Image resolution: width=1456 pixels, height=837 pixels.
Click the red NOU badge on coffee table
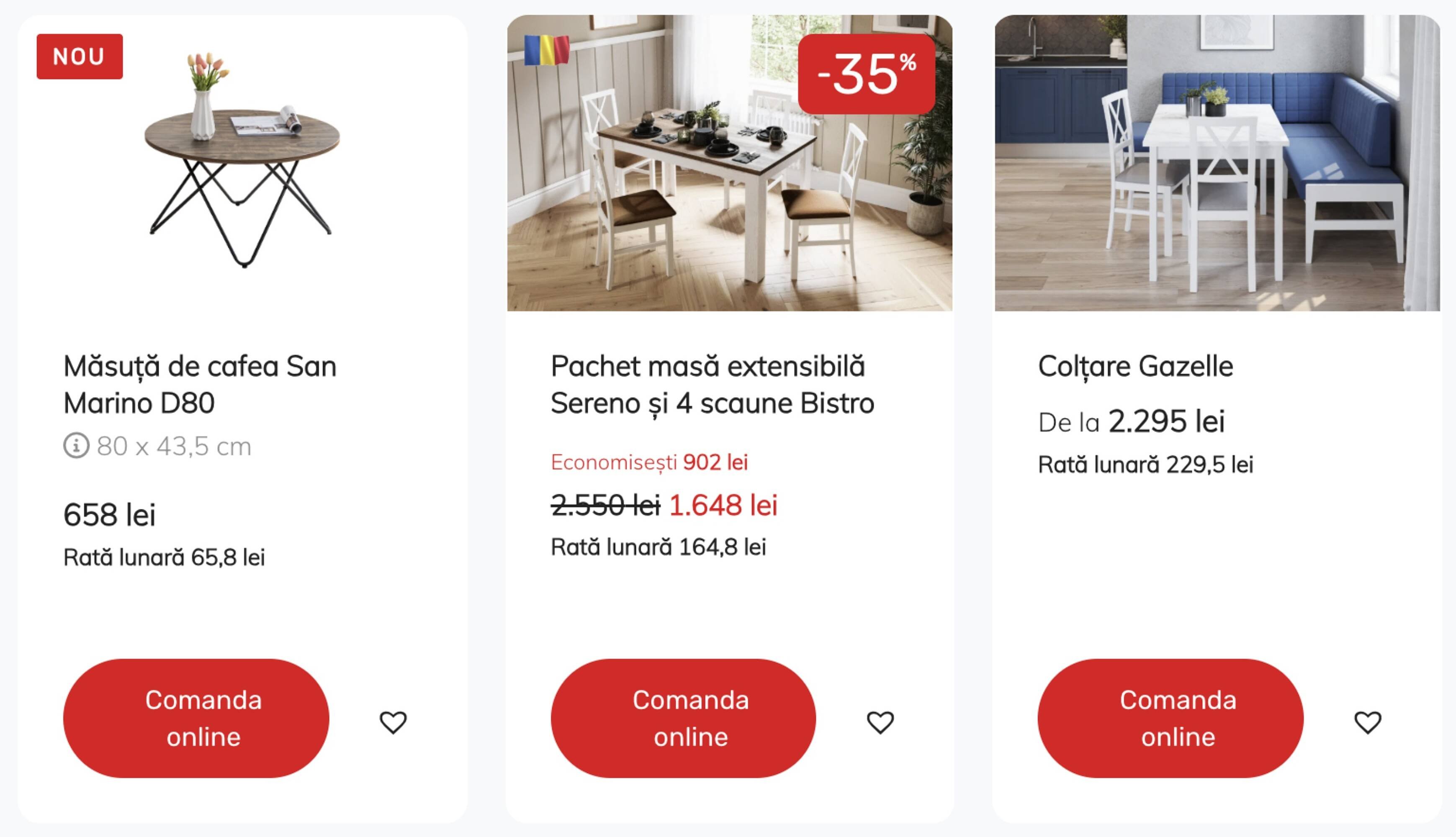click(x=80, y=56)
